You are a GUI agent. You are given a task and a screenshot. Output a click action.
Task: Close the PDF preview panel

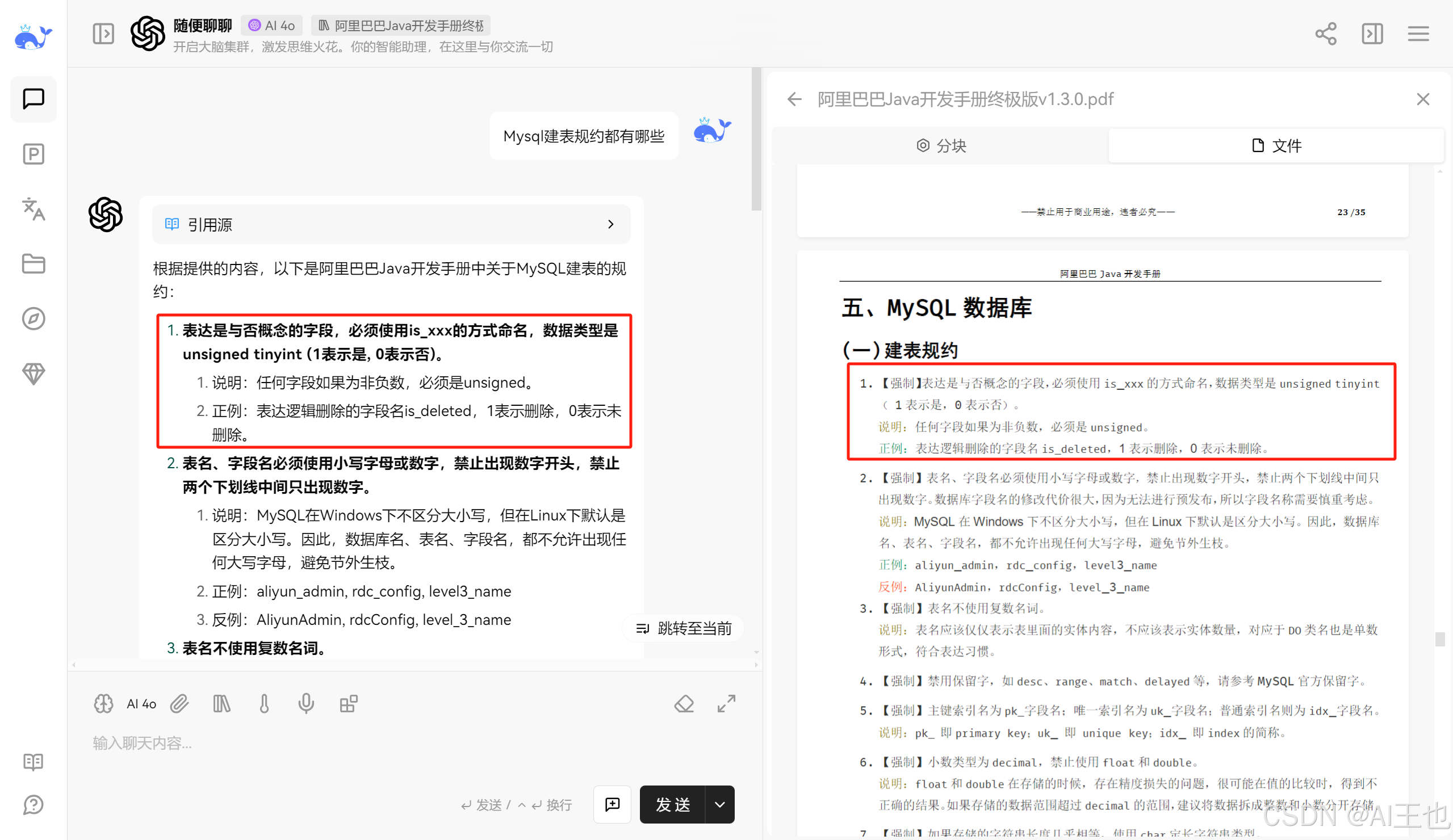pos(1422,99)
